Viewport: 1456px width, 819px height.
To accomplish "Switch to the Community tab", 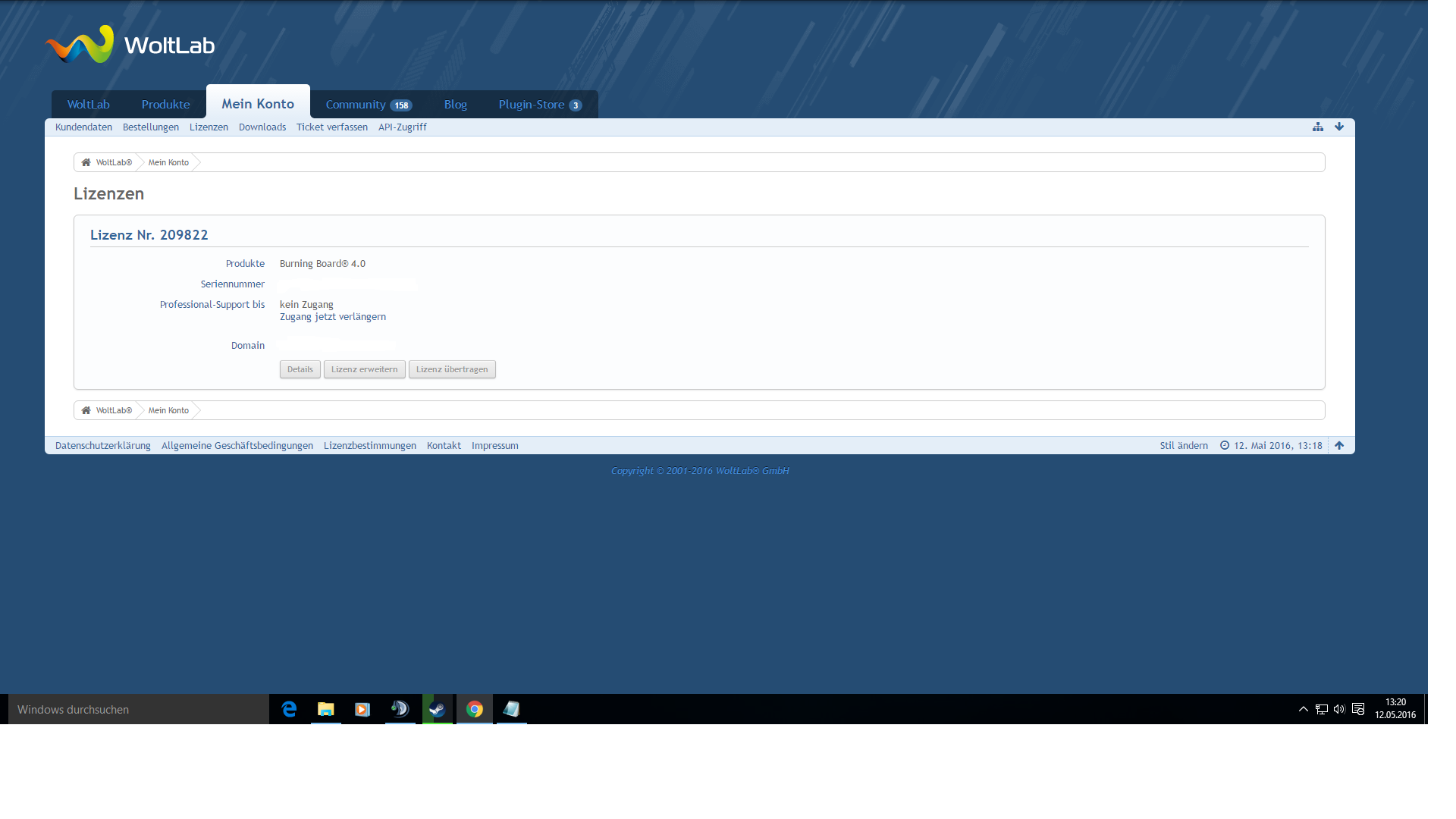I will (x=369, y=105).
